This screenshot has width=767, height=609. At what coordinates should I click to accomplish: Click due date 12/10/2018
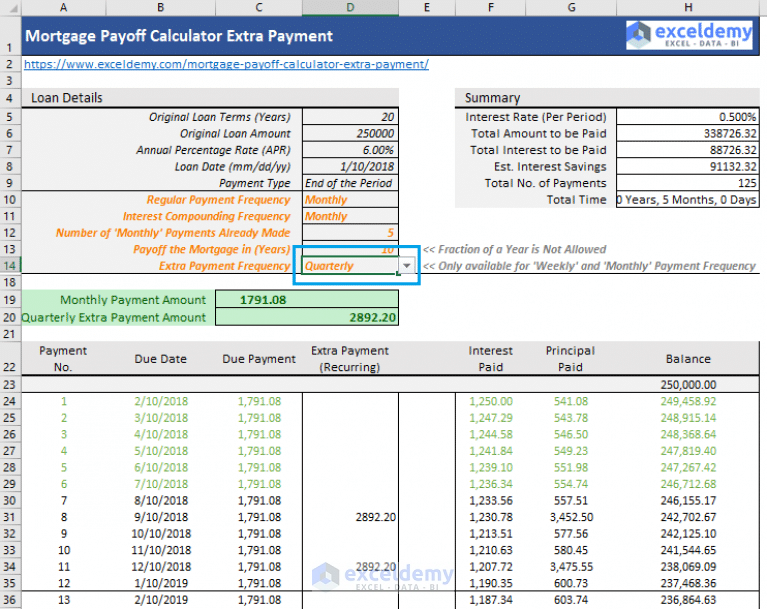pyautogui.click(x=161, y=566)
